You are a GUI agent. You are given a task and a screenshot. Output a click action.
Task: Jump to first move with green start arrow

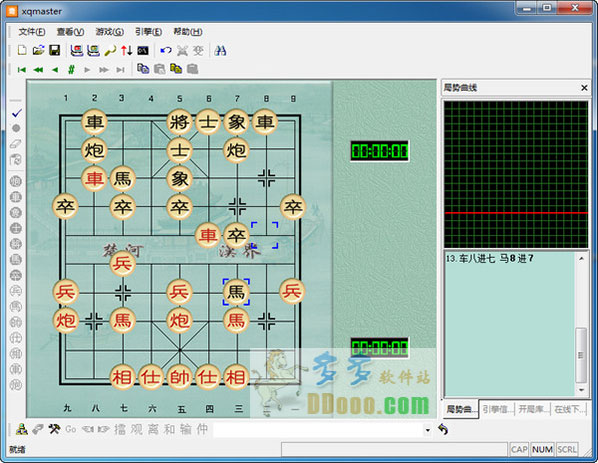22,70
